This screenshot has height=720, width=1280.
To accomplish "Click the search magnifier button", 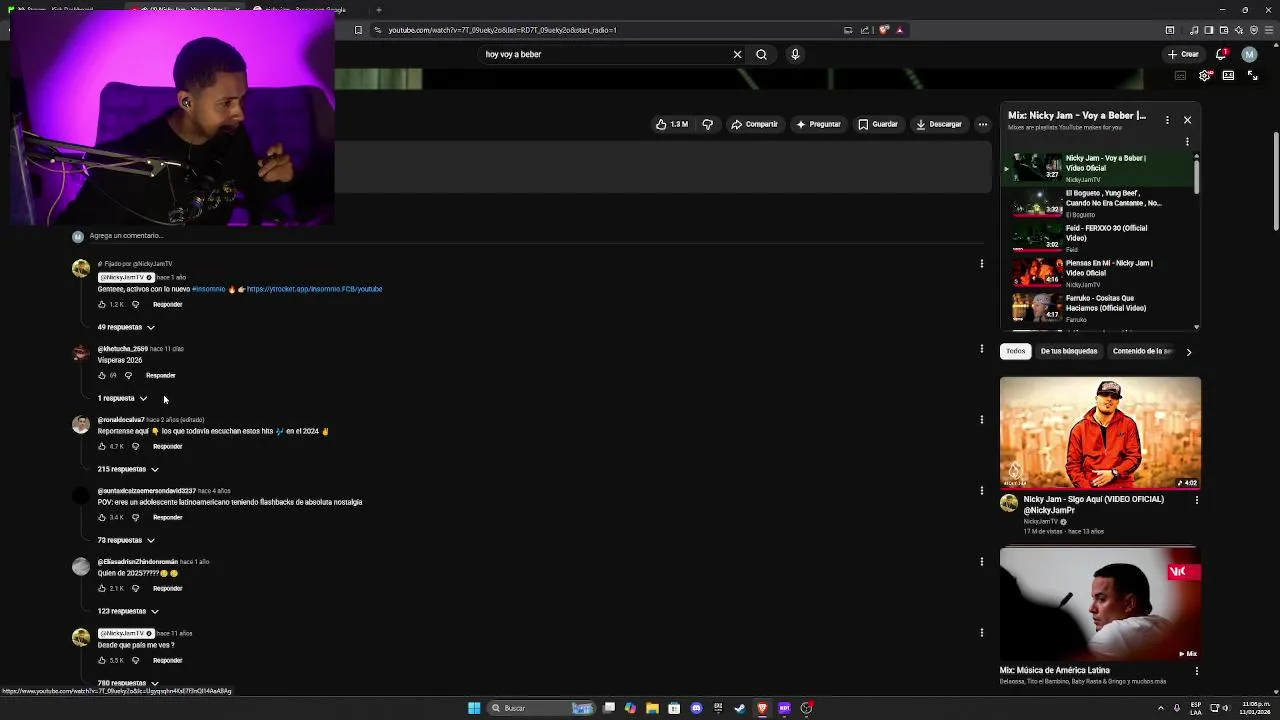I will (x=761, y=54).
